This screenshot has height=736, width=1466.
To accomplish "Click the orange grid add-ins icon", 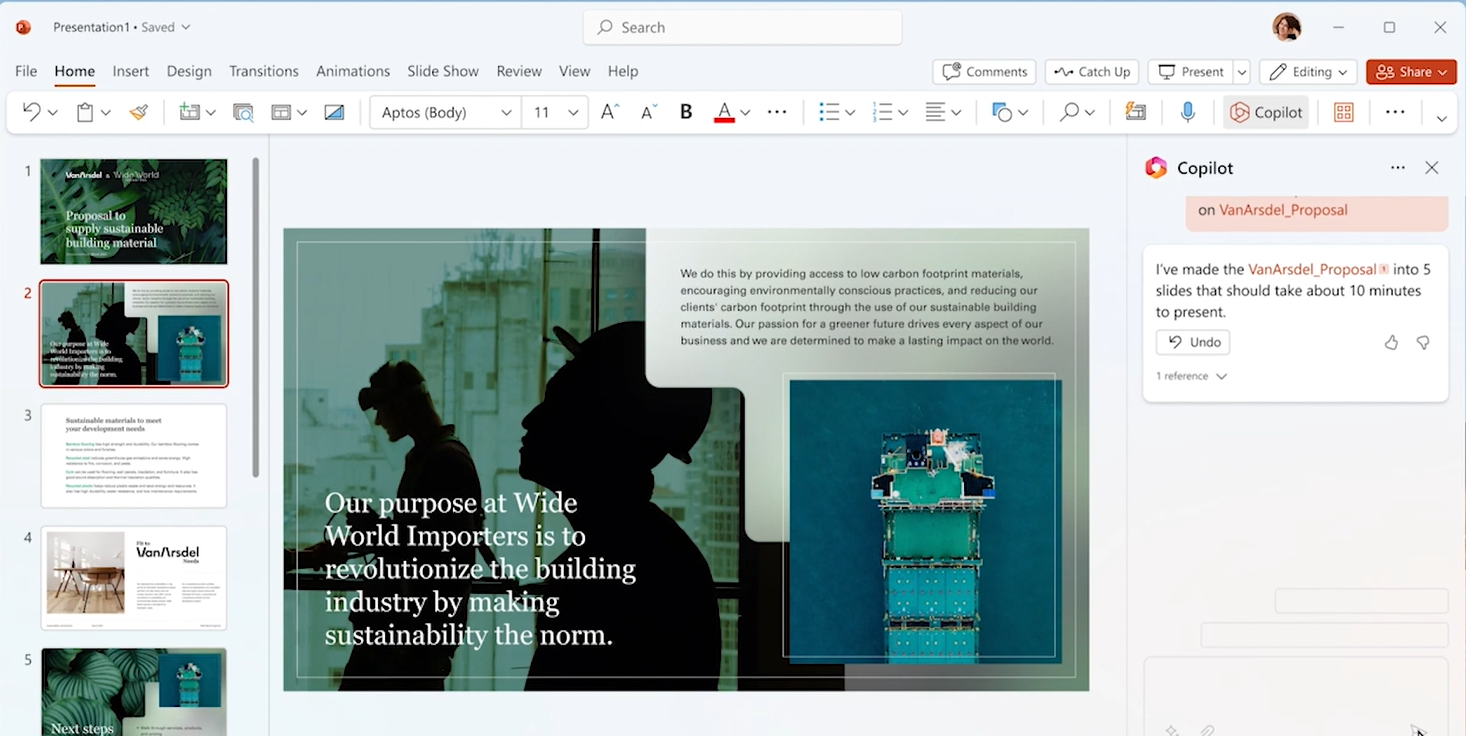I will 1343,112.
